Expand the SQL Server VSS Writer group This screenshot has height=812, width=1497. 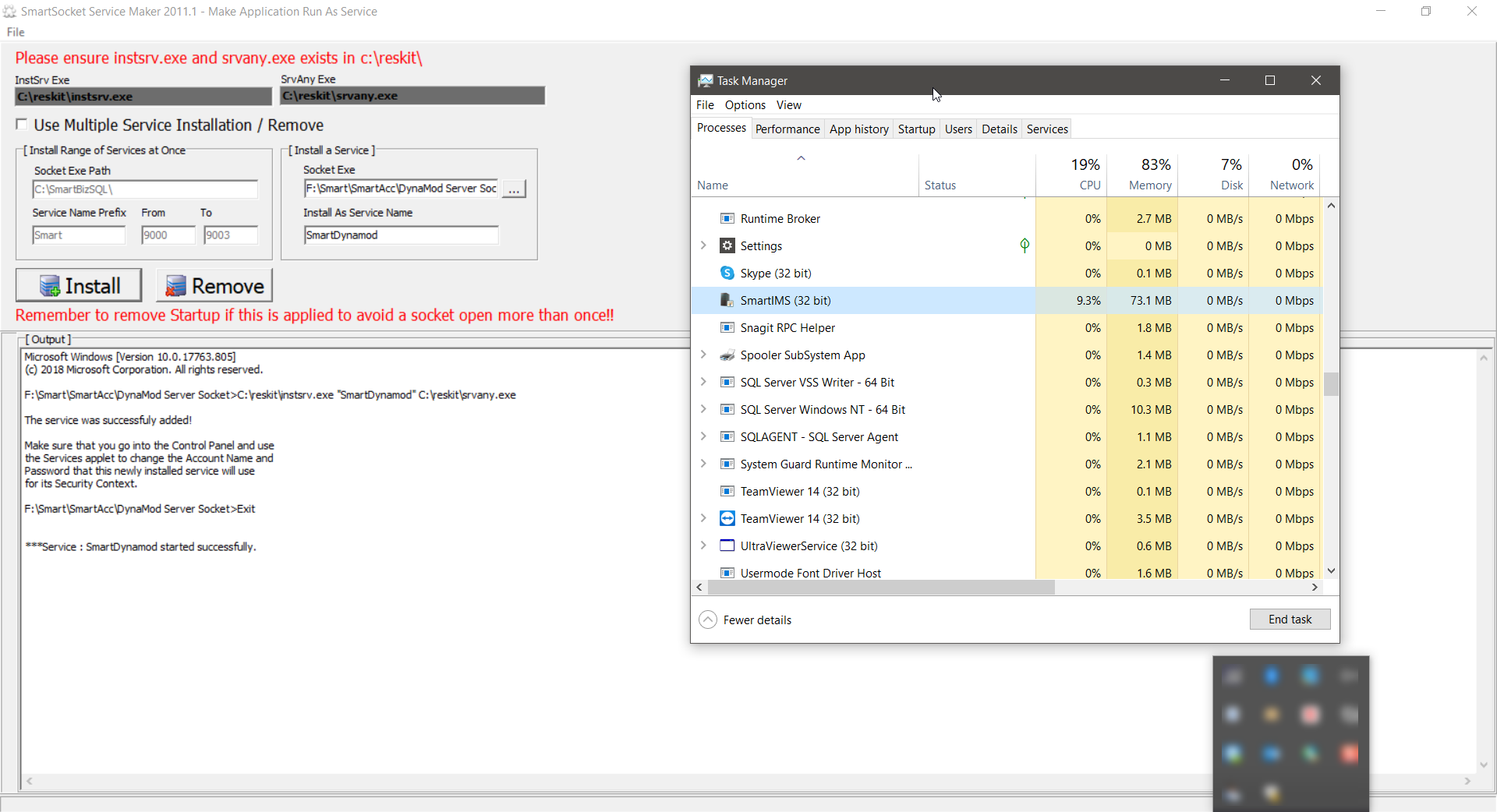pos(703,382)
